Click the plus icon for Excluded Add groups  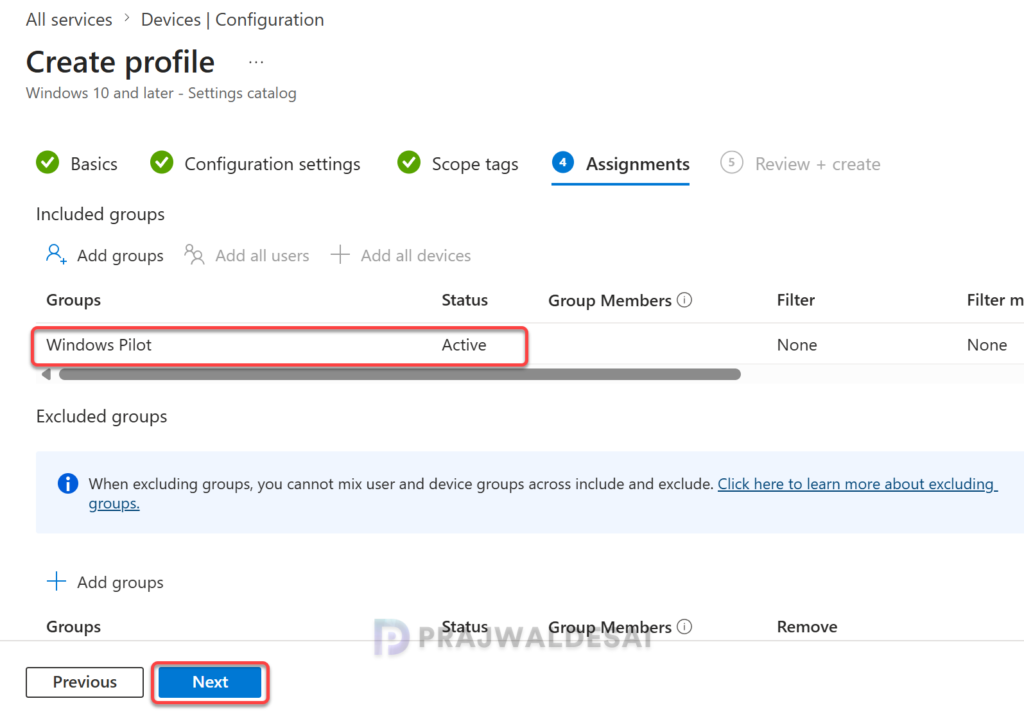tap(56, 581)
